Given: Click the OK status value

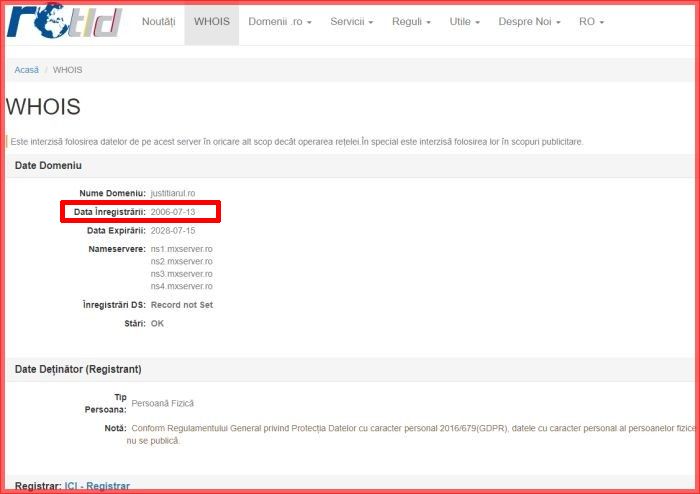Looking at the screenshot, I should click(157, 324).
